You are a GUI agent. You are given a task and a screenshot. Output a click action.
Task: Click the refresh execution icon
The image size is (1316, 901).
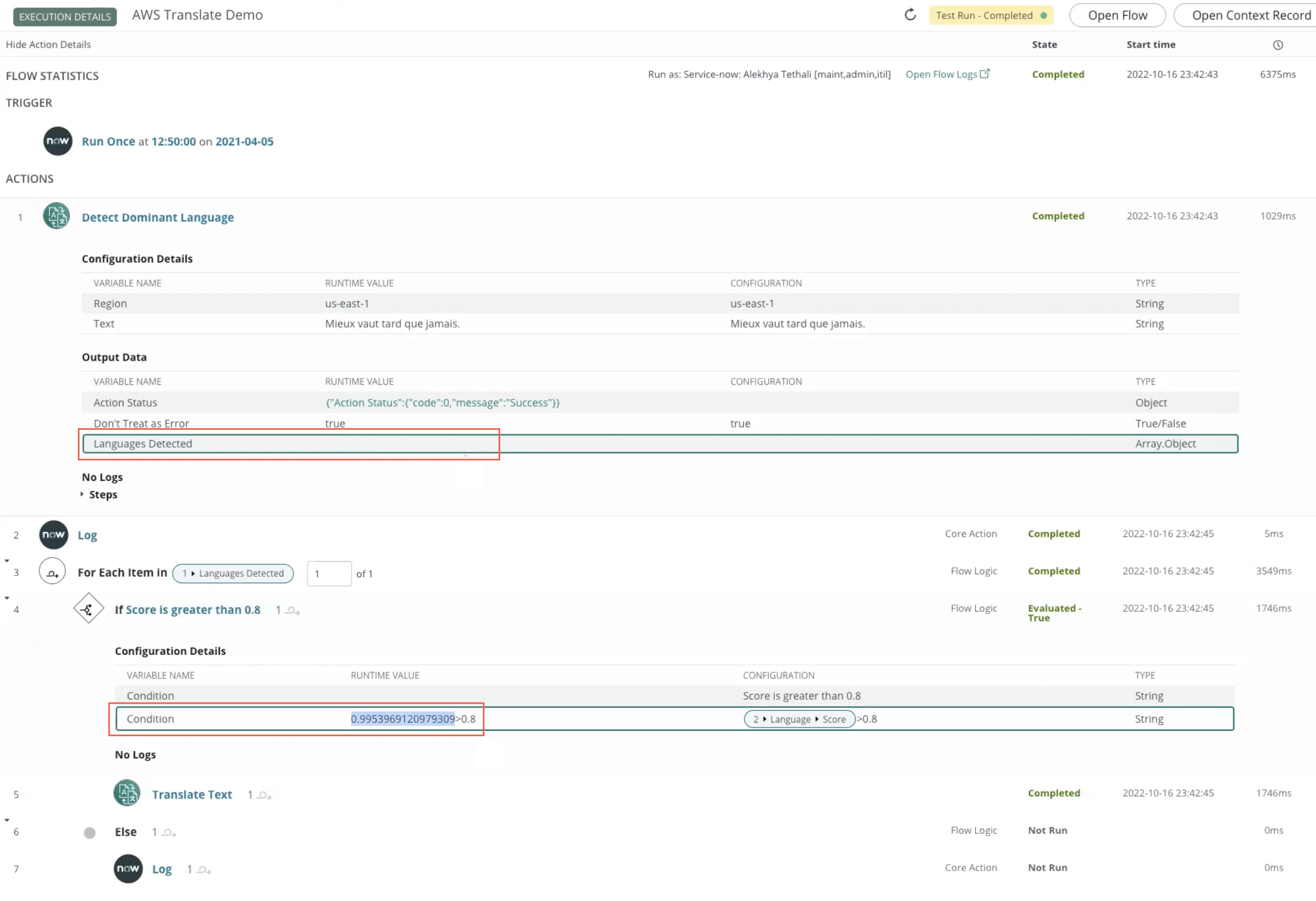910,15
